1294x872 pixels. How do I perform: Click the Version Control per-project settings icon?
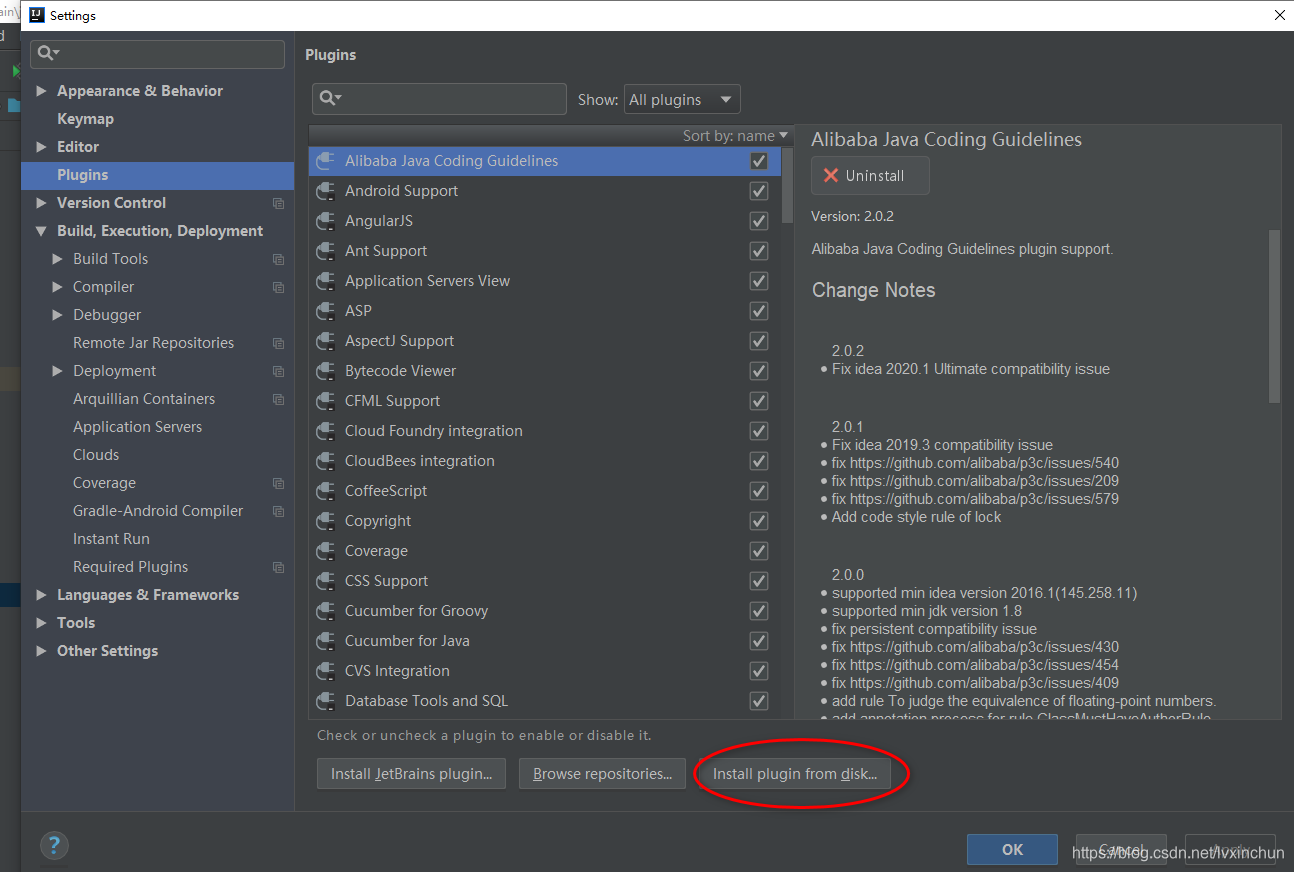pos(278,203)
